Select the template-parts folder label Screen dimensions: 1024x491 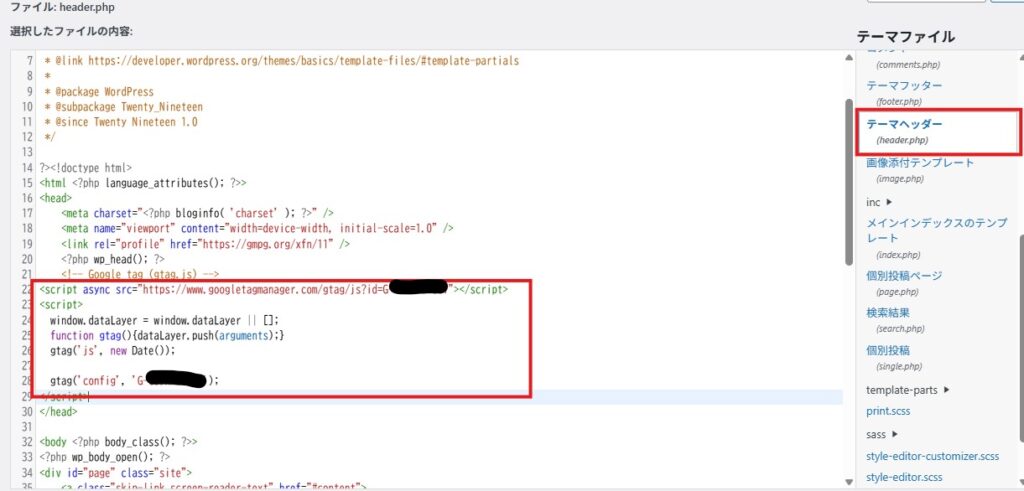pos(902,390)
